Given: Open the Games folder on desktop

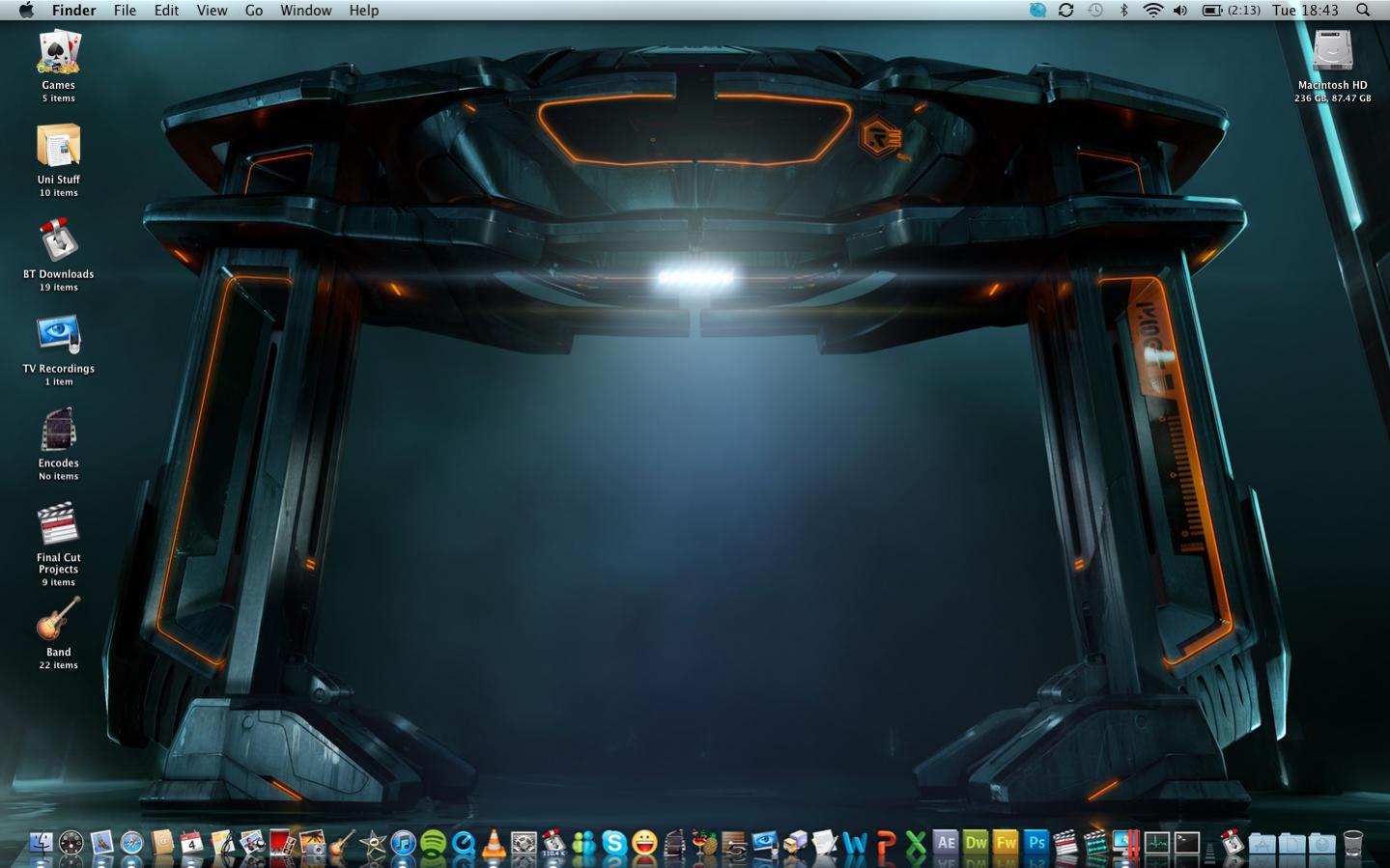Looking at the screenshot, I should pos(58,53).
